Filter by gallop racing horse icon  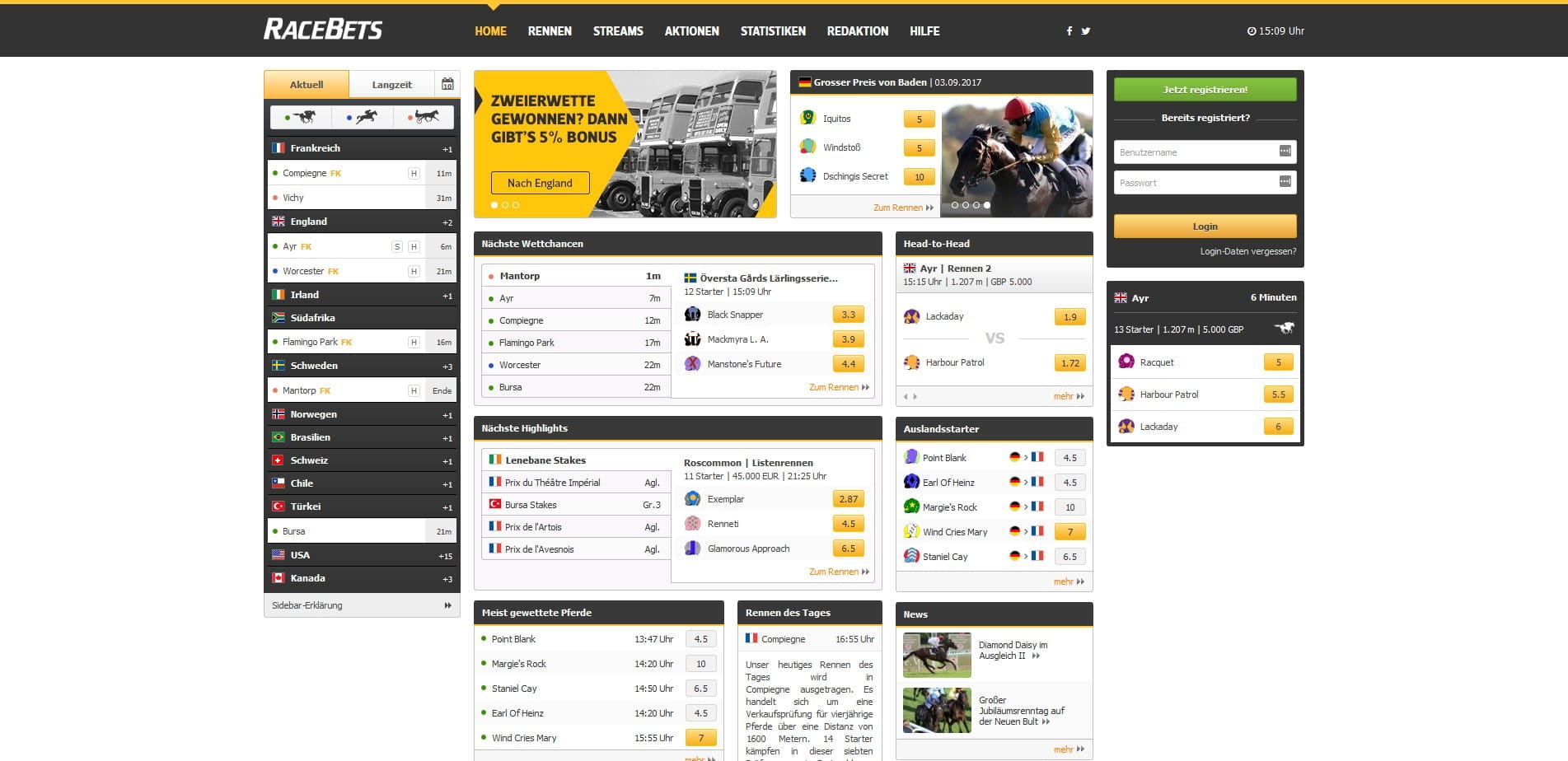302,117
